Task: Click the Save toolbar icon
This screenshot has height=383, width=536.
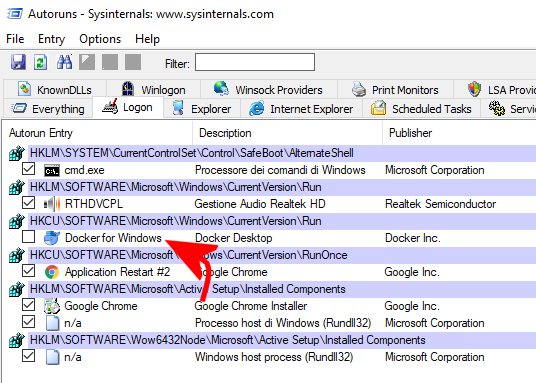Action: coord(18,62)
